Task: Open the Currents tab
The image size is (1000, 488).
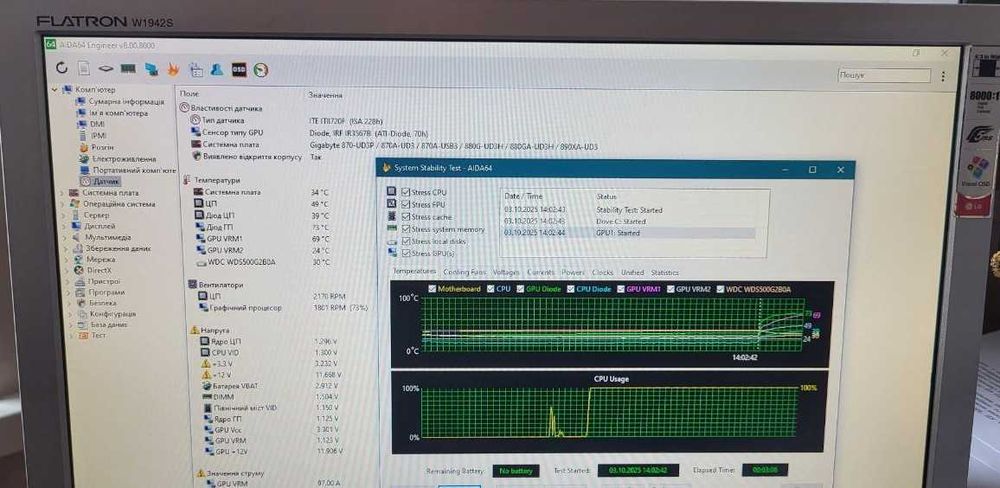Action: pyautogui.click(x=541, y=272)
